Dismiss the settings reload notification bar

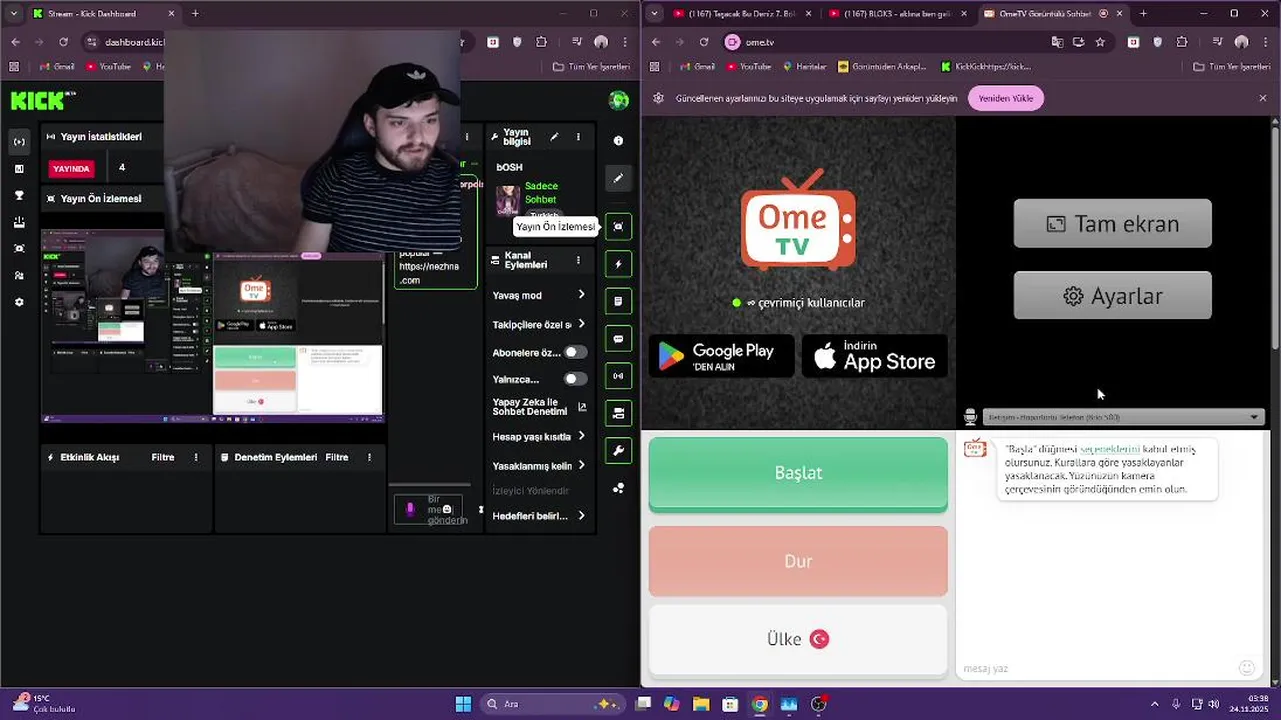[x=1262, y=98]
